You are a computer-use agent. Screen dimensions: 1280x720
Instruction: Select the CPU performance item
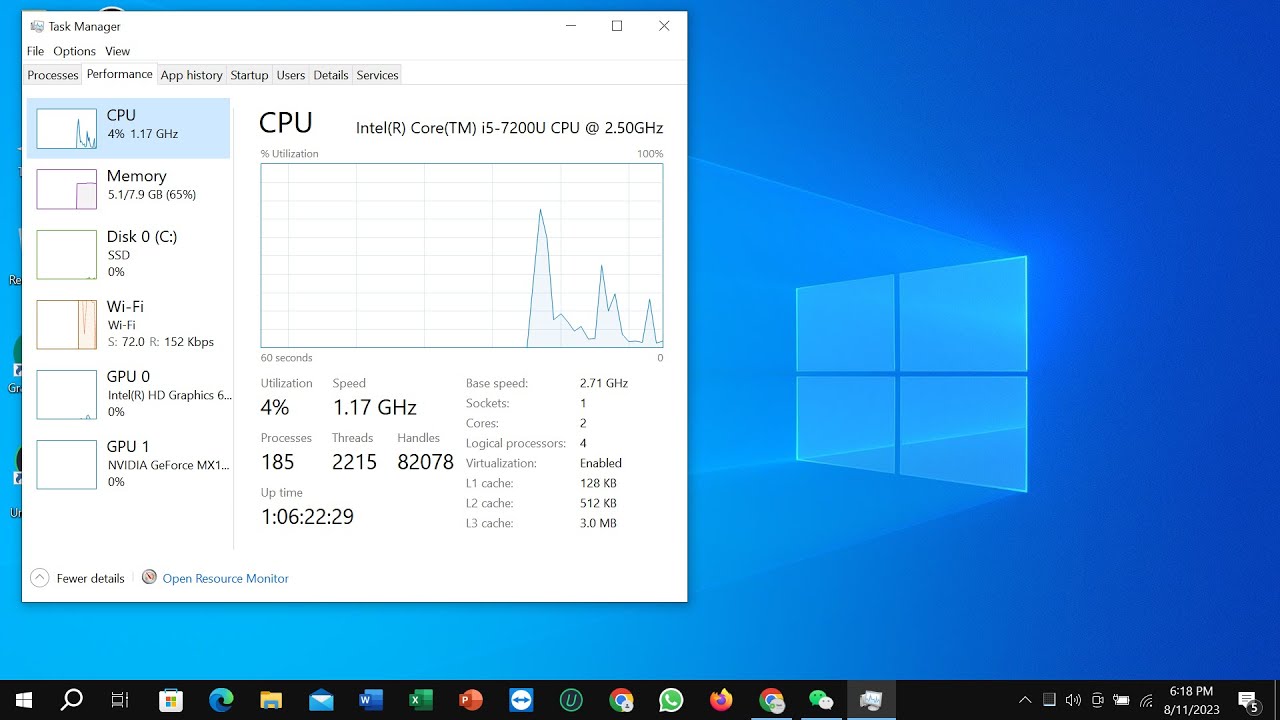point(128,128)
